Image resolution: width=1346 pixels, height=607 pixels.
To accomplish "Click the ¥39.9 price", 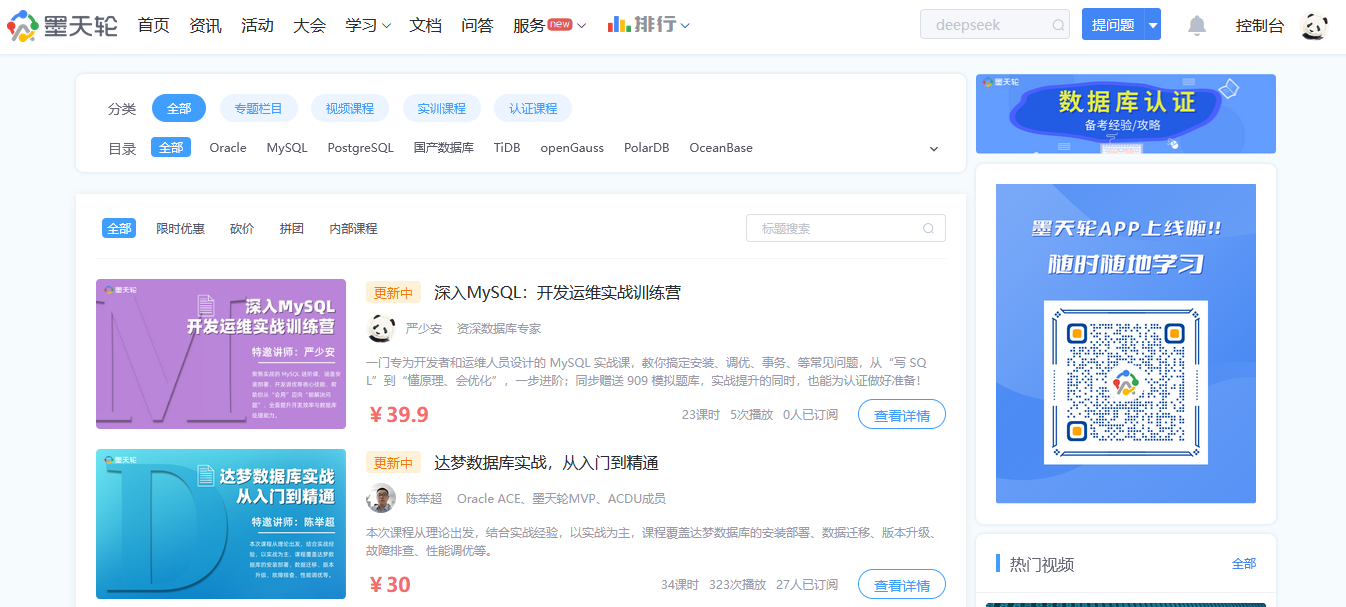I will click(x=398, y=415).
